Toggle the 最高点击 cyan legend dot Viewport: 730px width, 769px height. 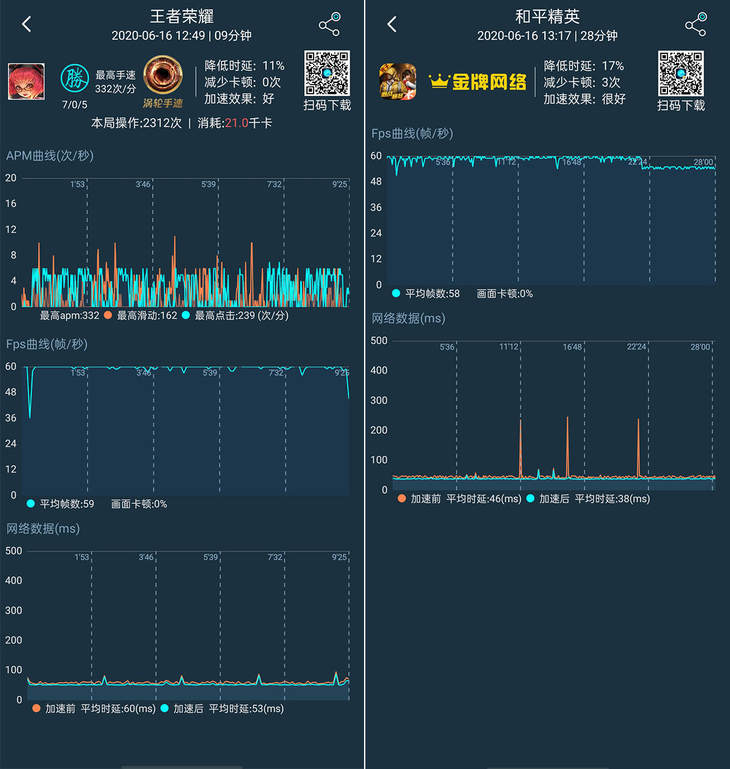(x=186, y=315)
